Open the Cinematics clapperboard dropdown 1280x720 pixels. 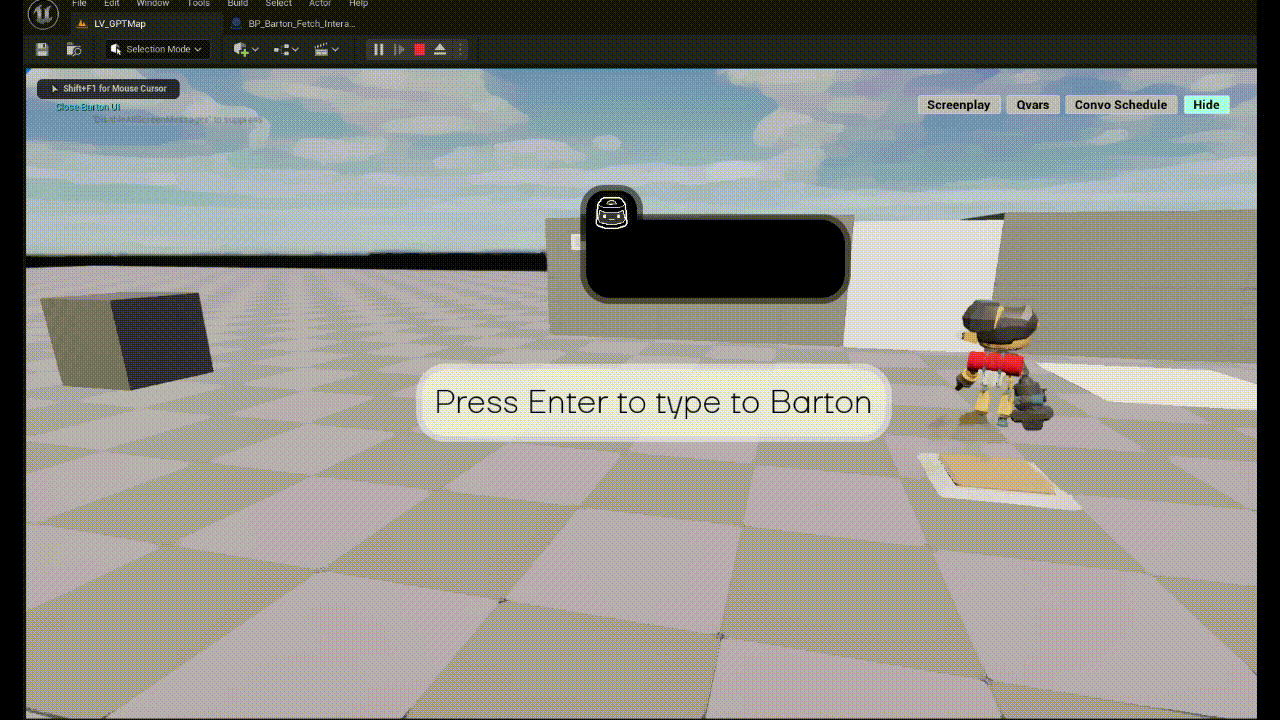point(326,49)
